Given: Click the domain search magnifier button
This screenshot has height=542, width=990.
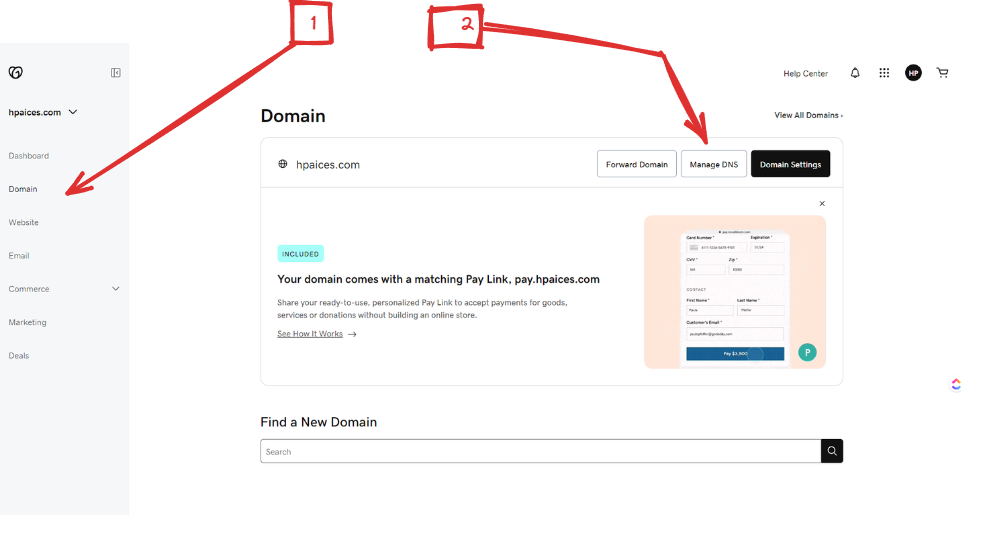Looking at the screenshot, I should (x=832, y=451).
